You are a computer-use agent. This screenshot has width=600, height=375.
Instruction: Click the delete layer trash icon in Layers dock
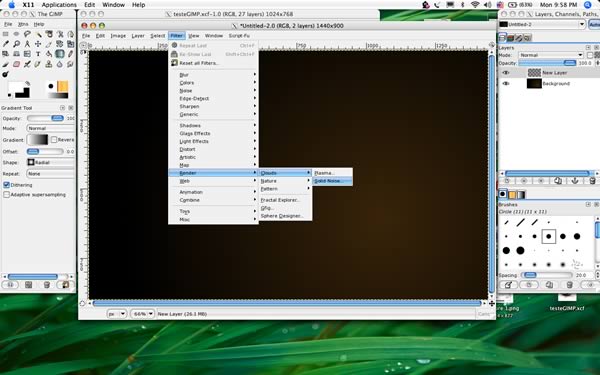pos(592,181)
